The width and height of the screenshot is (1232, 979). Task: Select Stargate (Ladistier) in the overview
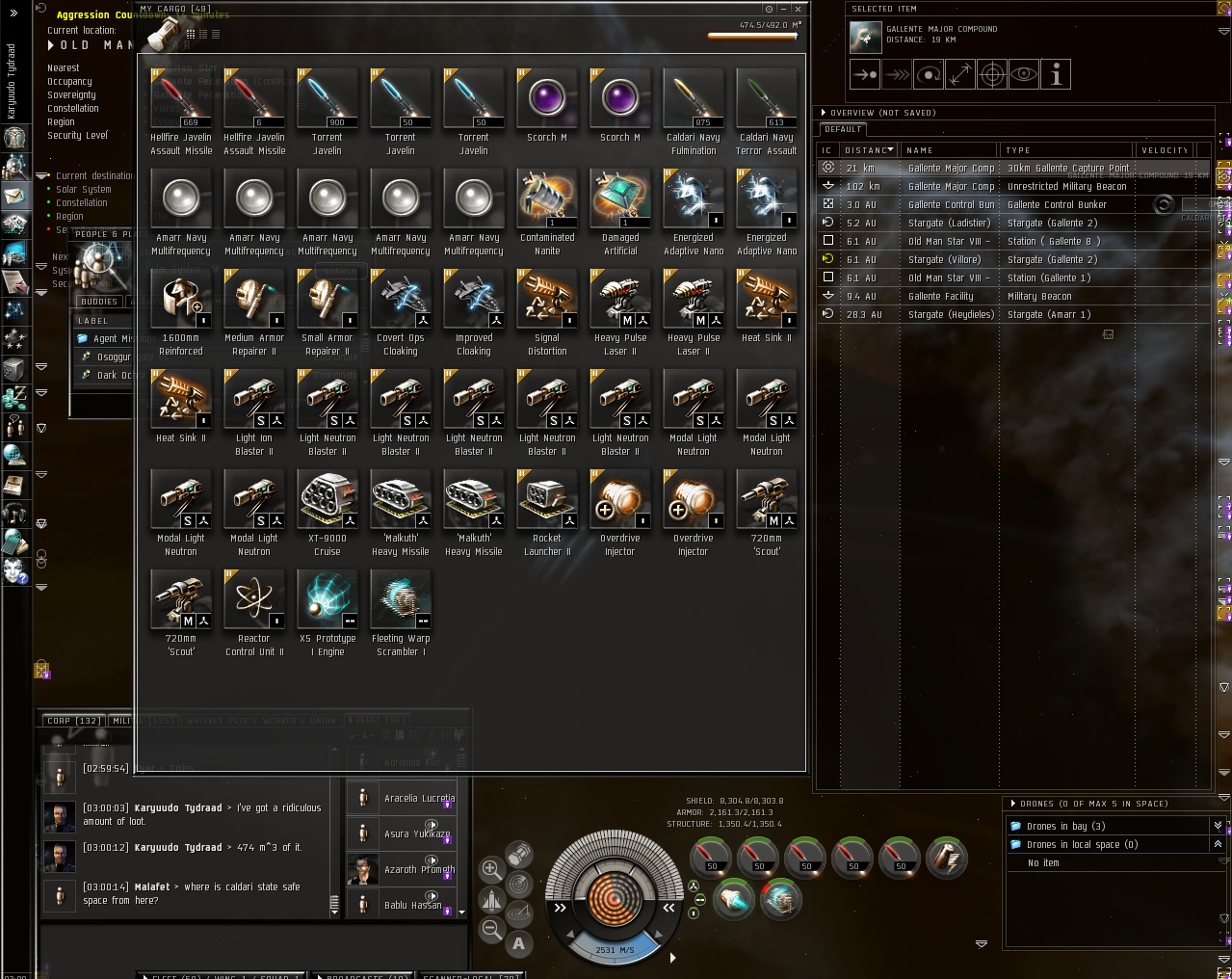tap(1013, 223)
